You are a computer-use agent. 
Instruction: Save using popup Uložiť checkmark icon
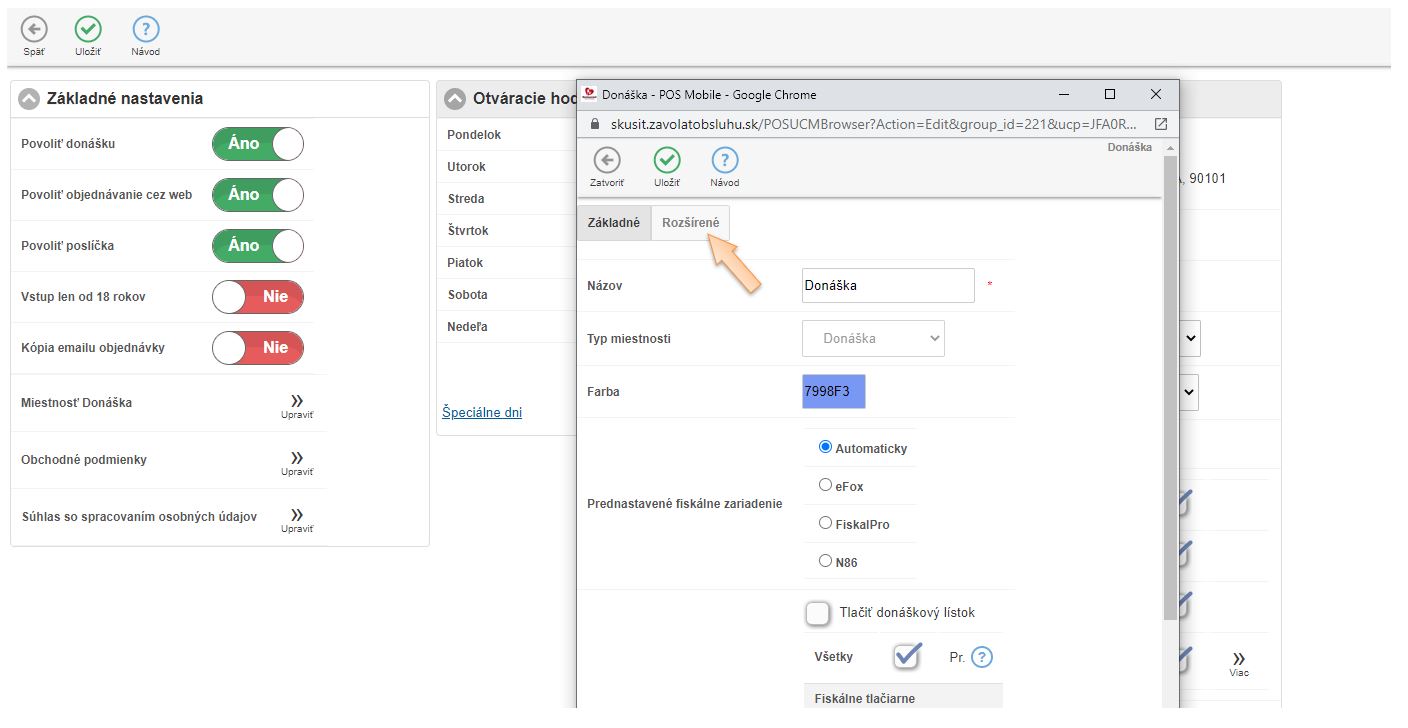(667, 160)
